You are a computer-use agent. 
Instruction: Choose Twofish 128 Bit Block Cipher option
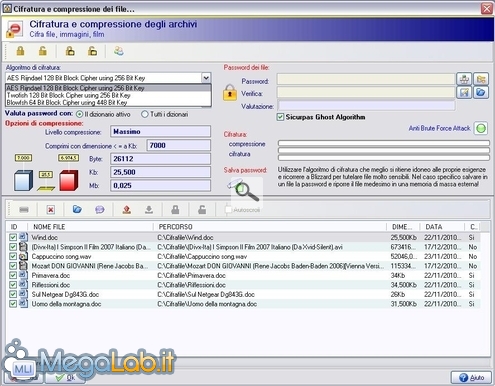click(108, 95)
